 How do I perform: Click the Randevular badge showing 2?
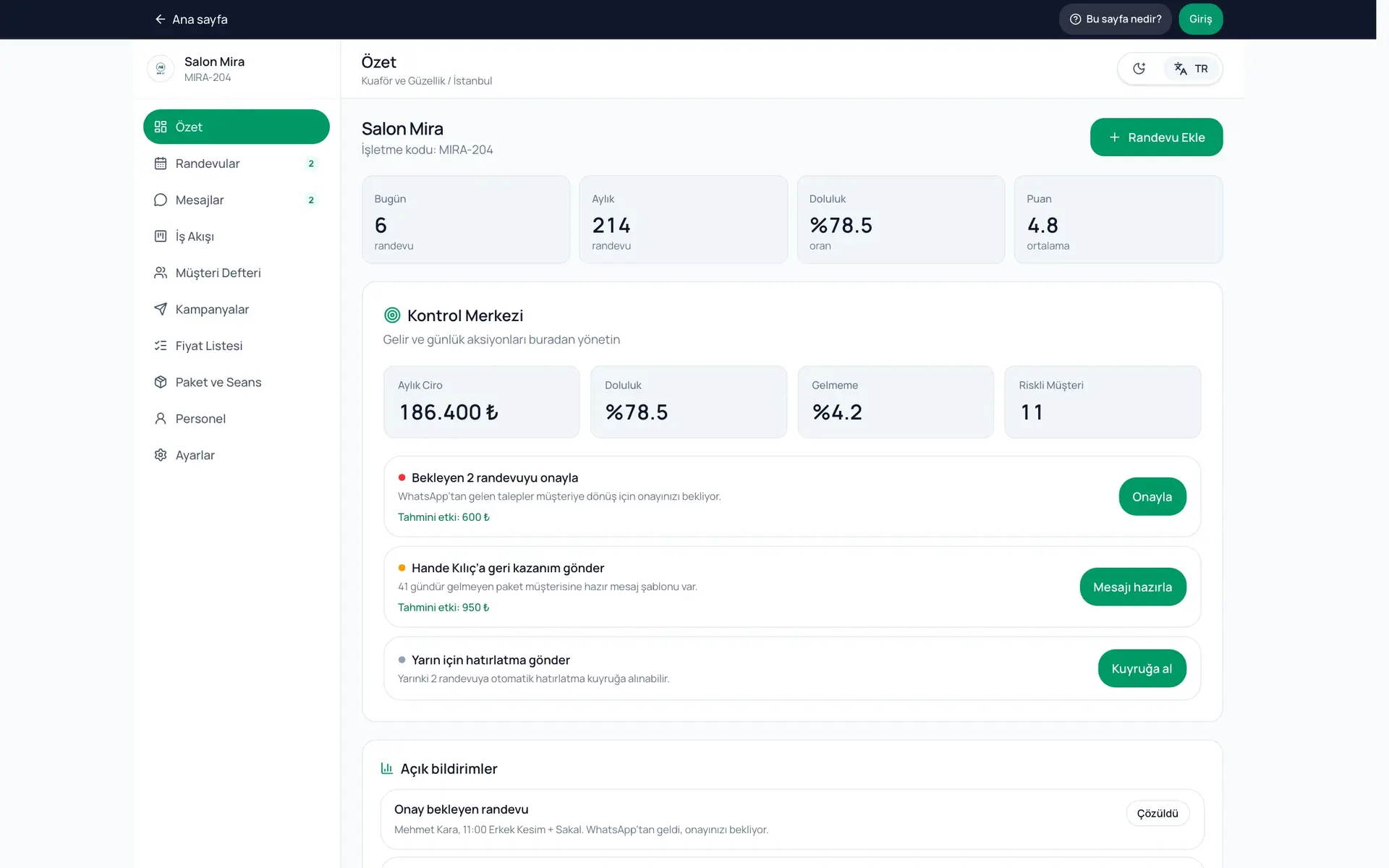(x=311, y=163)
